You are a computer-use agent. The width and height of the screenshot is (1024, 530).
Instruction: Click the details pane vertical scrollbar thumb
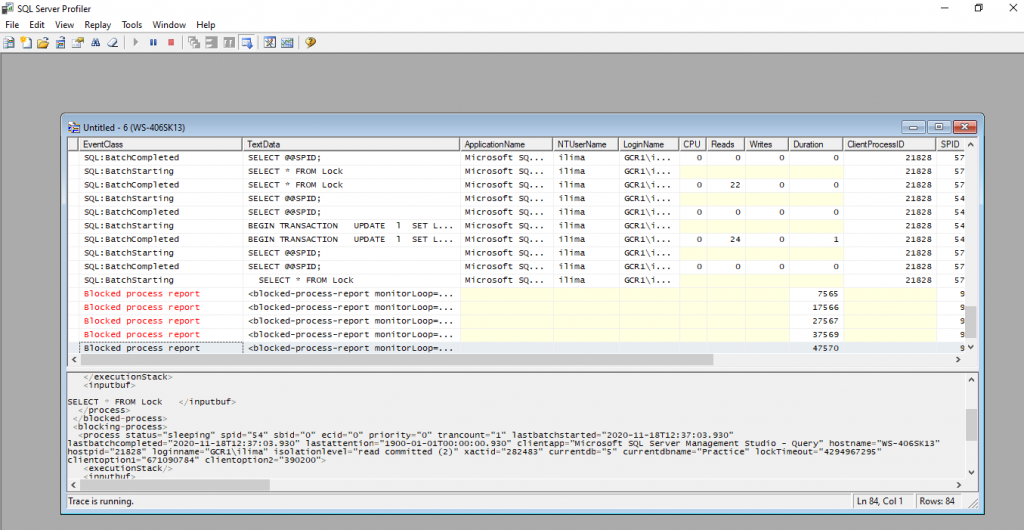coord(971,425)
